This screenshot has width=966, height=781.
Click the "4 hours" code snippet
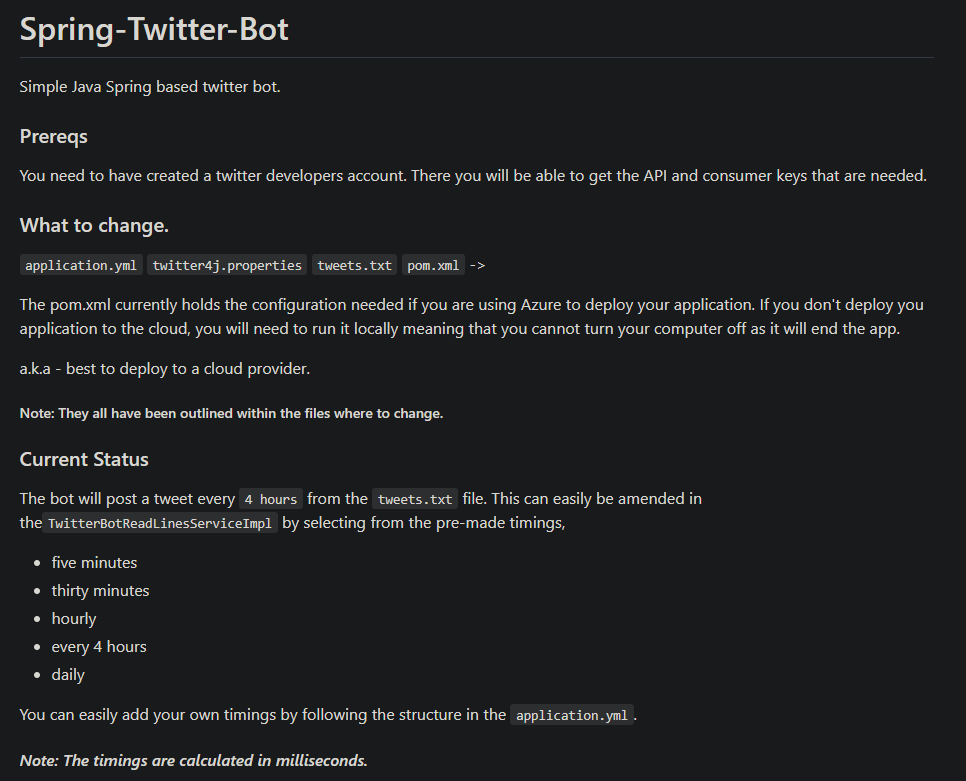point(270,499)
